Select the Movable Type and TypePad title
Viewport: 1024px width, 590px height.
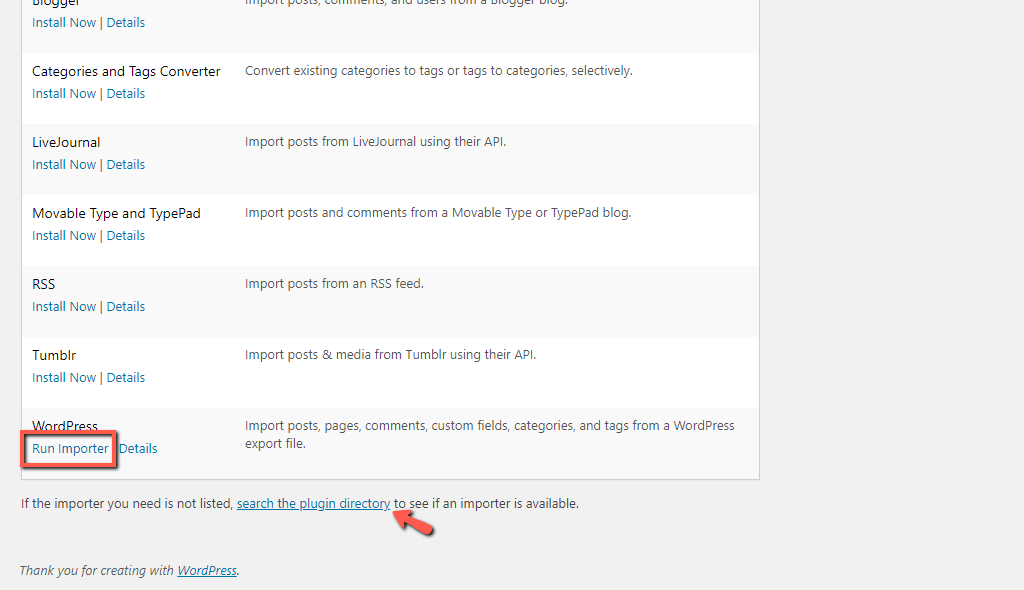click(116, 214)
